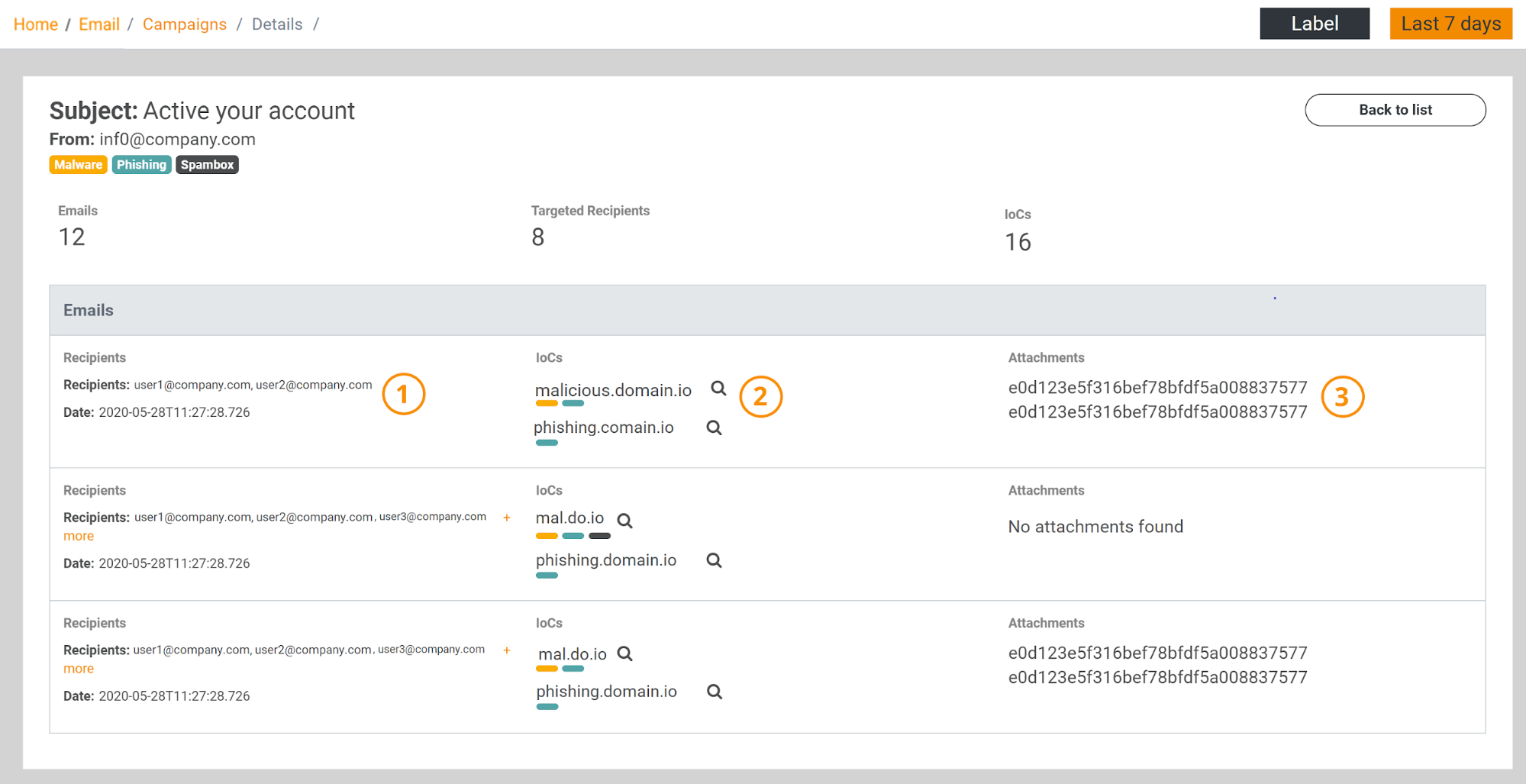Expand more recipients in second email row

pyautogui.click(x=79, y=536)
